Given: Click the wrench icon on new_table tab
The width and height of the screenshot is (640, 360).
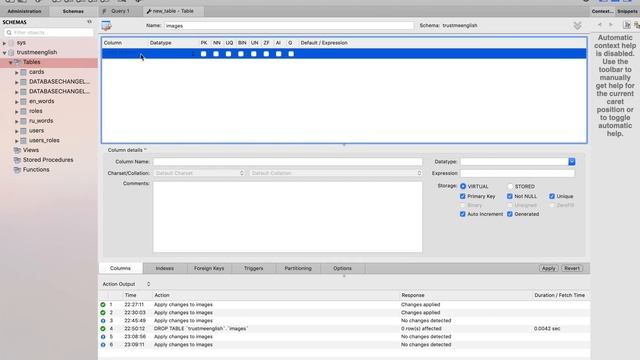Looking at the screenshot, I should pyautogui.click(x=149, y=11).
